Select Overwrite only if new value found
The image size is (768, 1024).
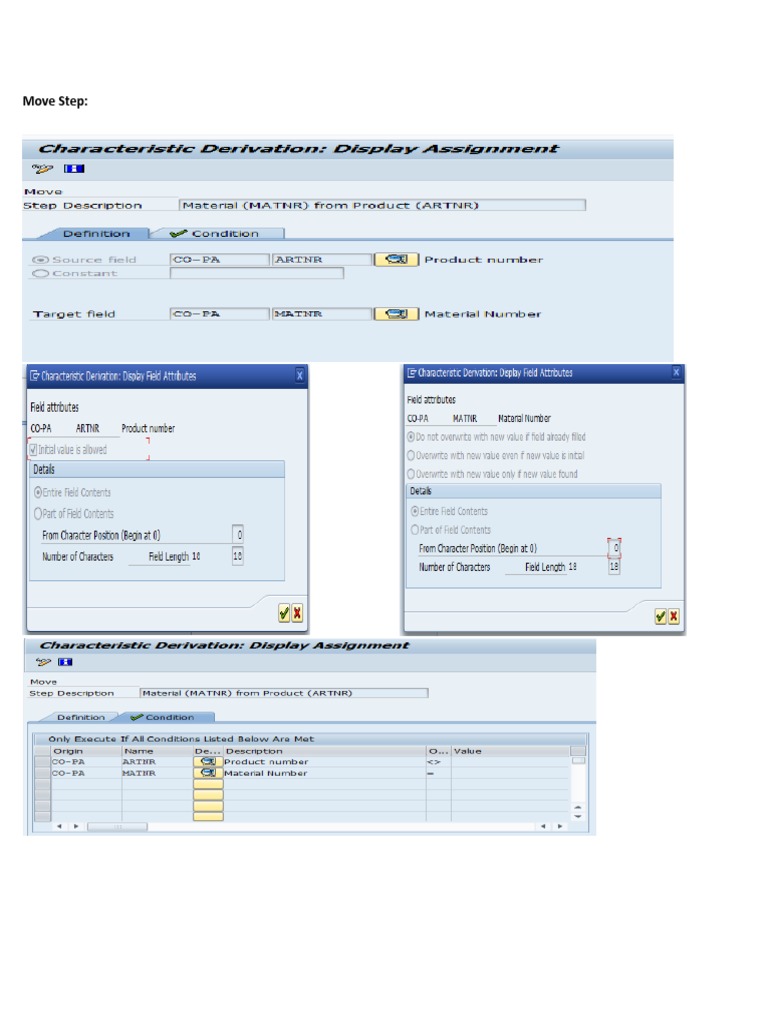411,474
